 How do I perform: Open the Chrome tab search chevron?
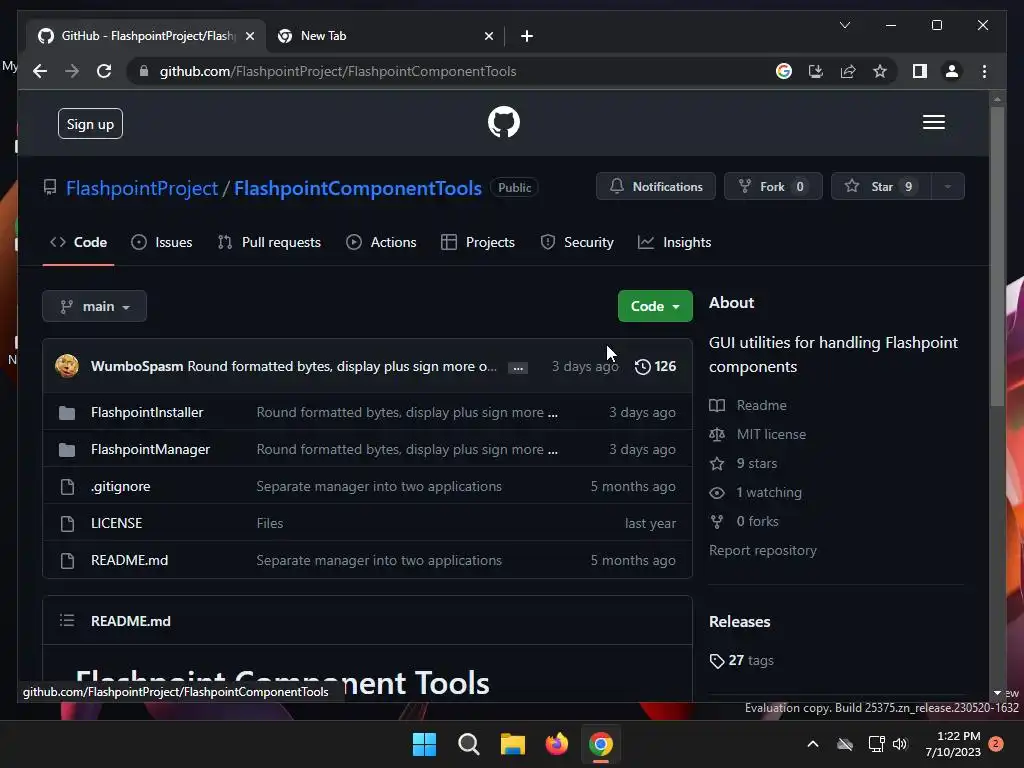(x=844, y=25)
